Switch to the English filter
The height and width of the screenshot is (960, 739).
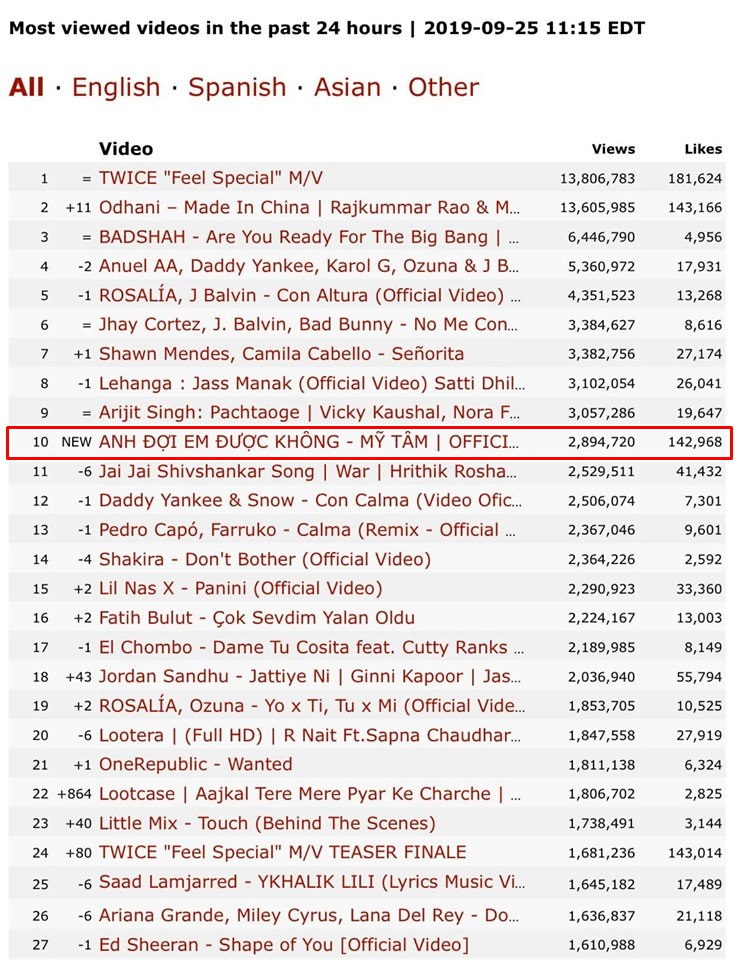point(116,87)
